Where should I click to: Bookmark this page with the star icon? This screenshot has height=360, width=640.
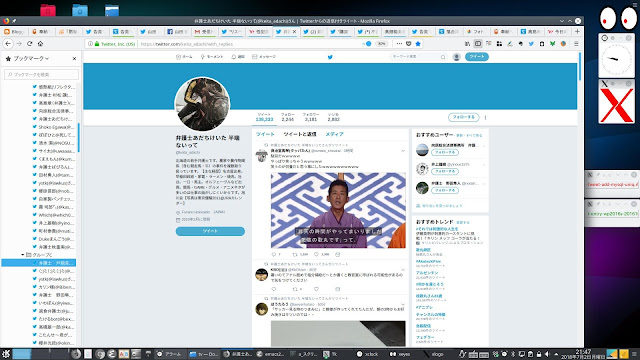pos(418,44)
